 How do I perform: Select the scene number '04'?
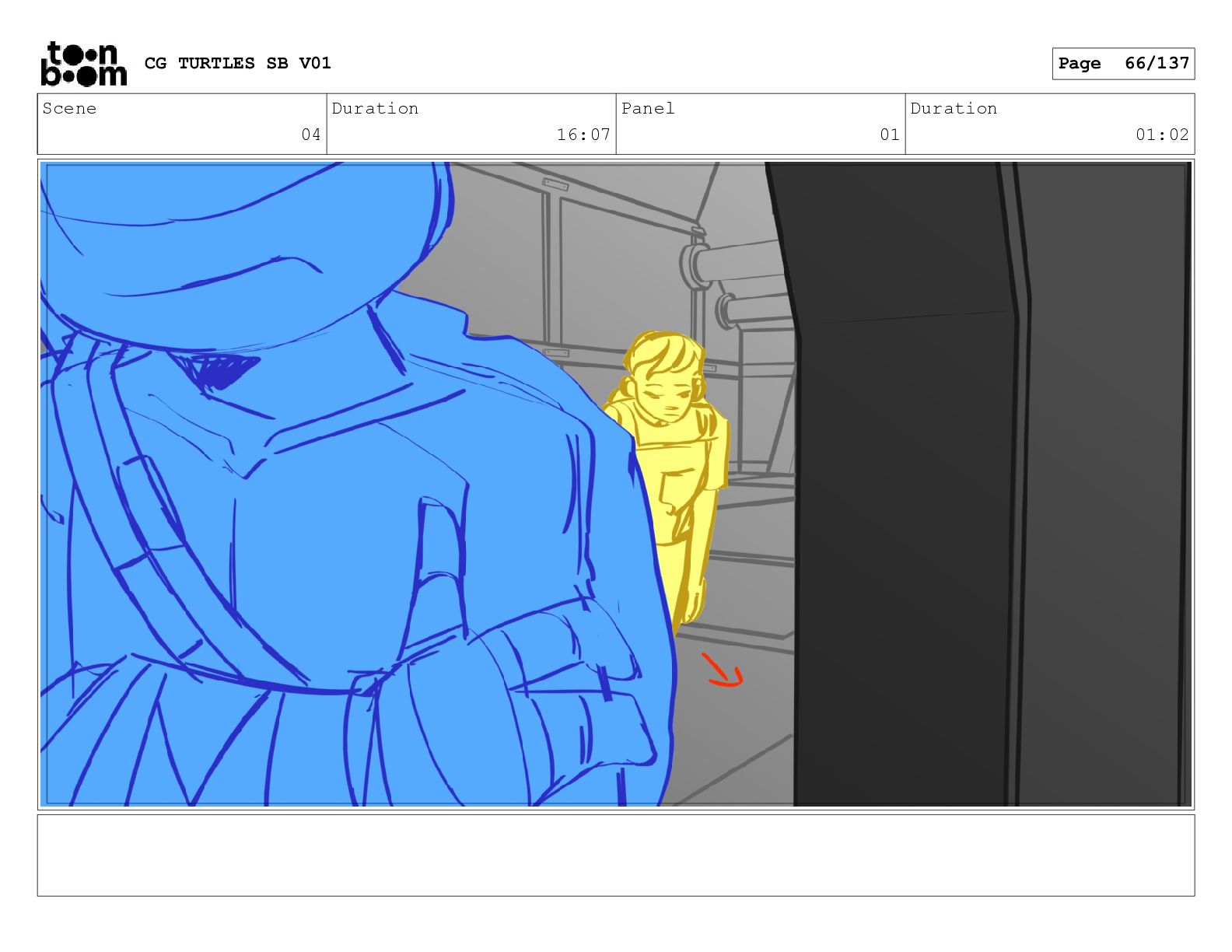(x=311, y=135)
